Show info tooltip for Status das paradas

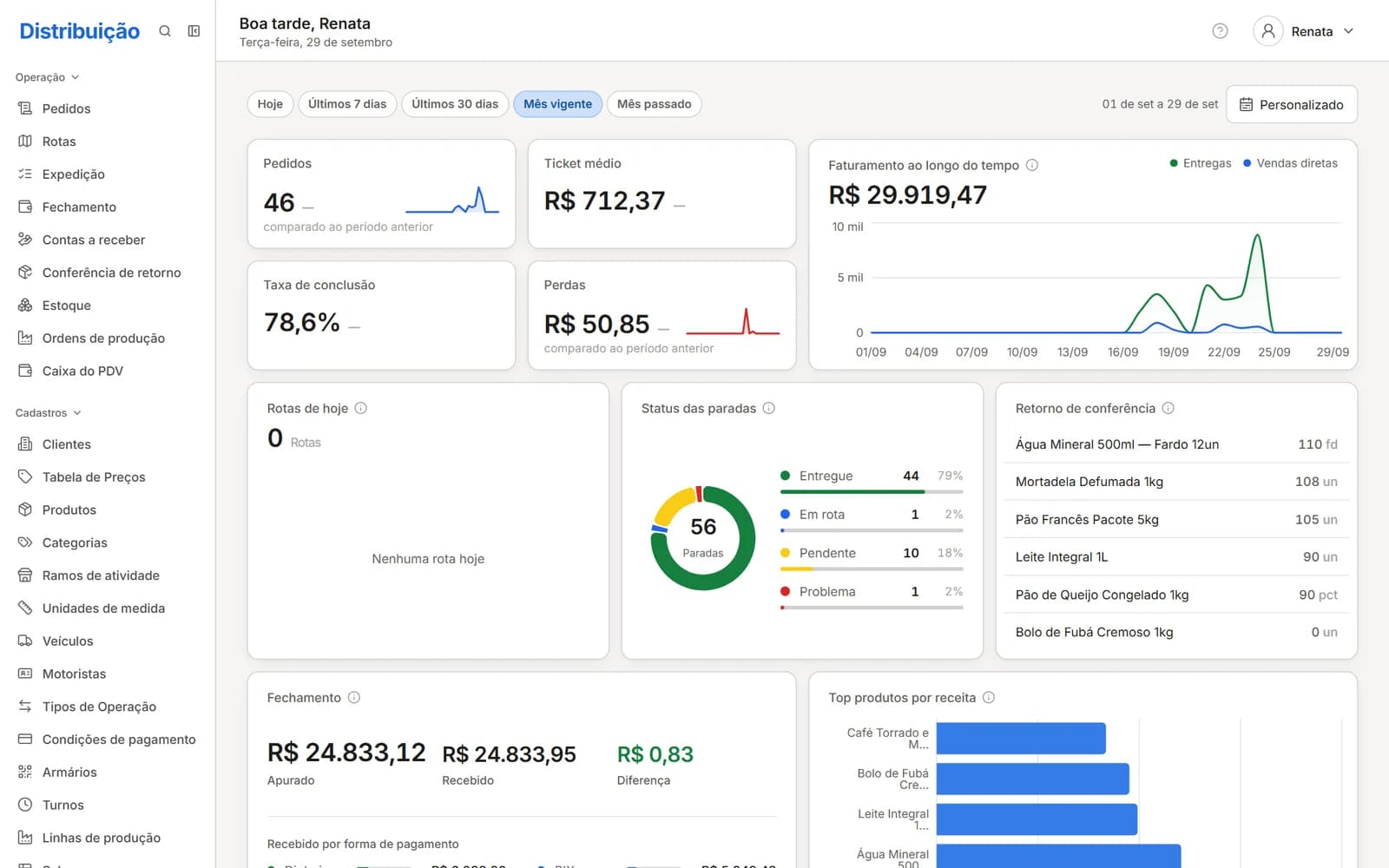coord(769,408)
